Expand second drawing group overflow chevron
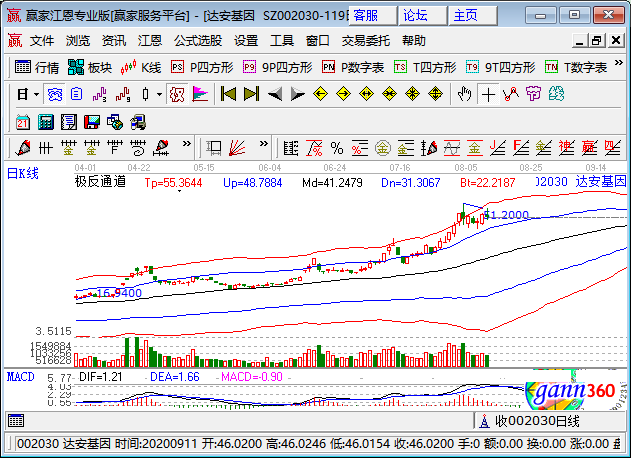This screenshot has height=458, width=631. [264, 144]
